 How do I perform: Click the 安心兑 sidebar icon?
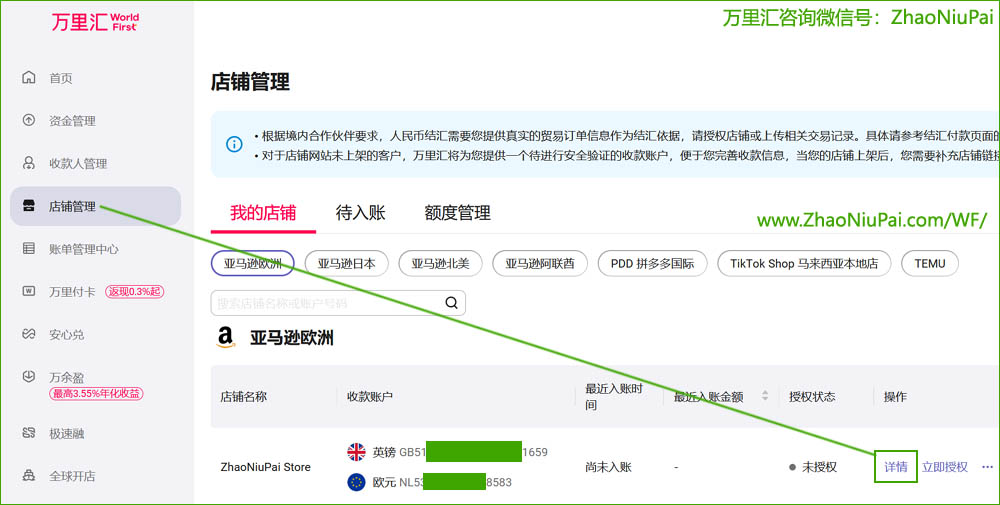click(29, 333)
